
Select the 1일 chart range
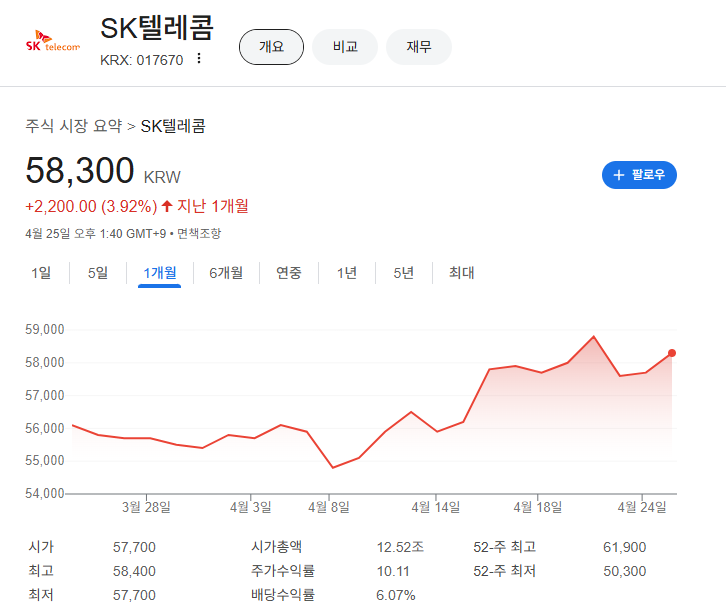coord(41,273)
